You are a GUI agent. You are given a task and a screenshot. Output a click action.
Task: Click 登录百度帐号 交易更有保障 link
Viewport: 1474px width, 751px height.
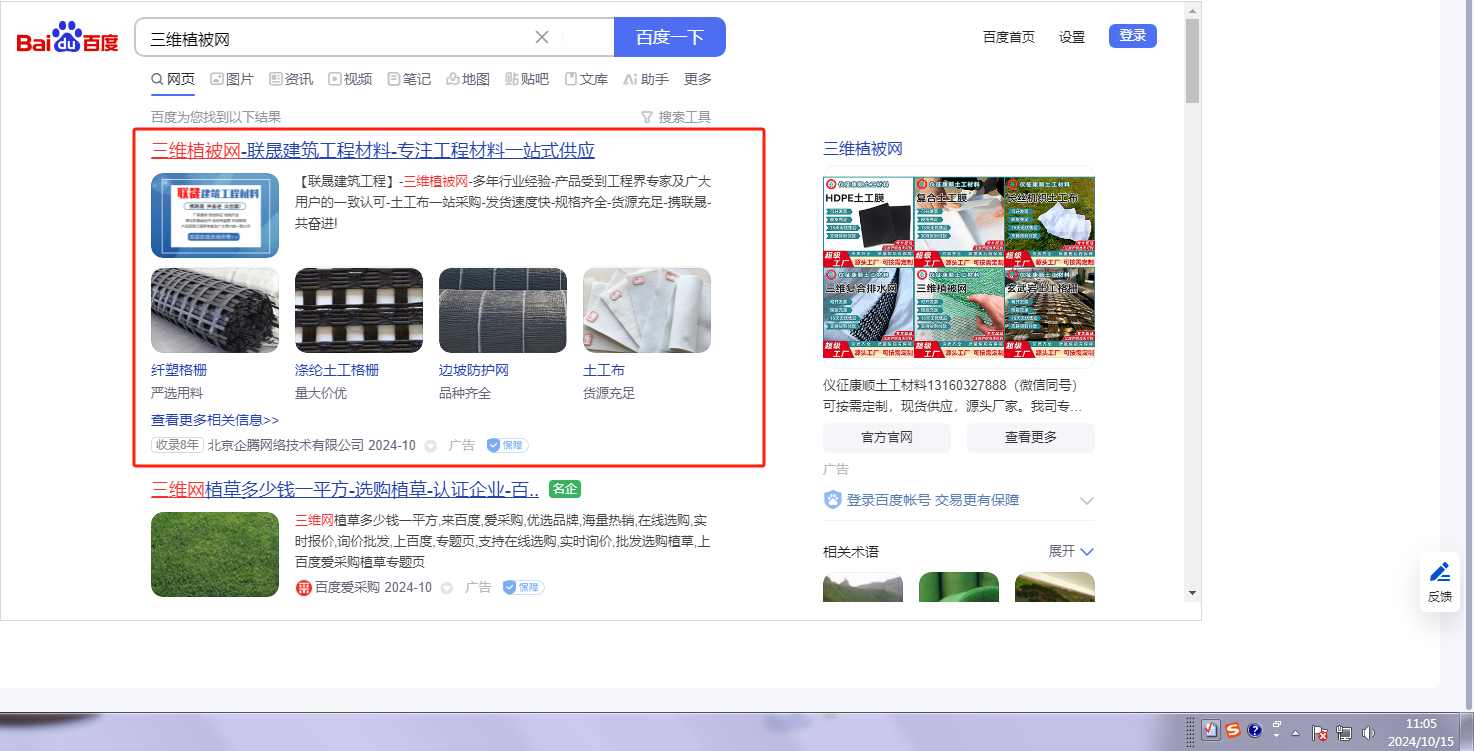coord(933,500)
